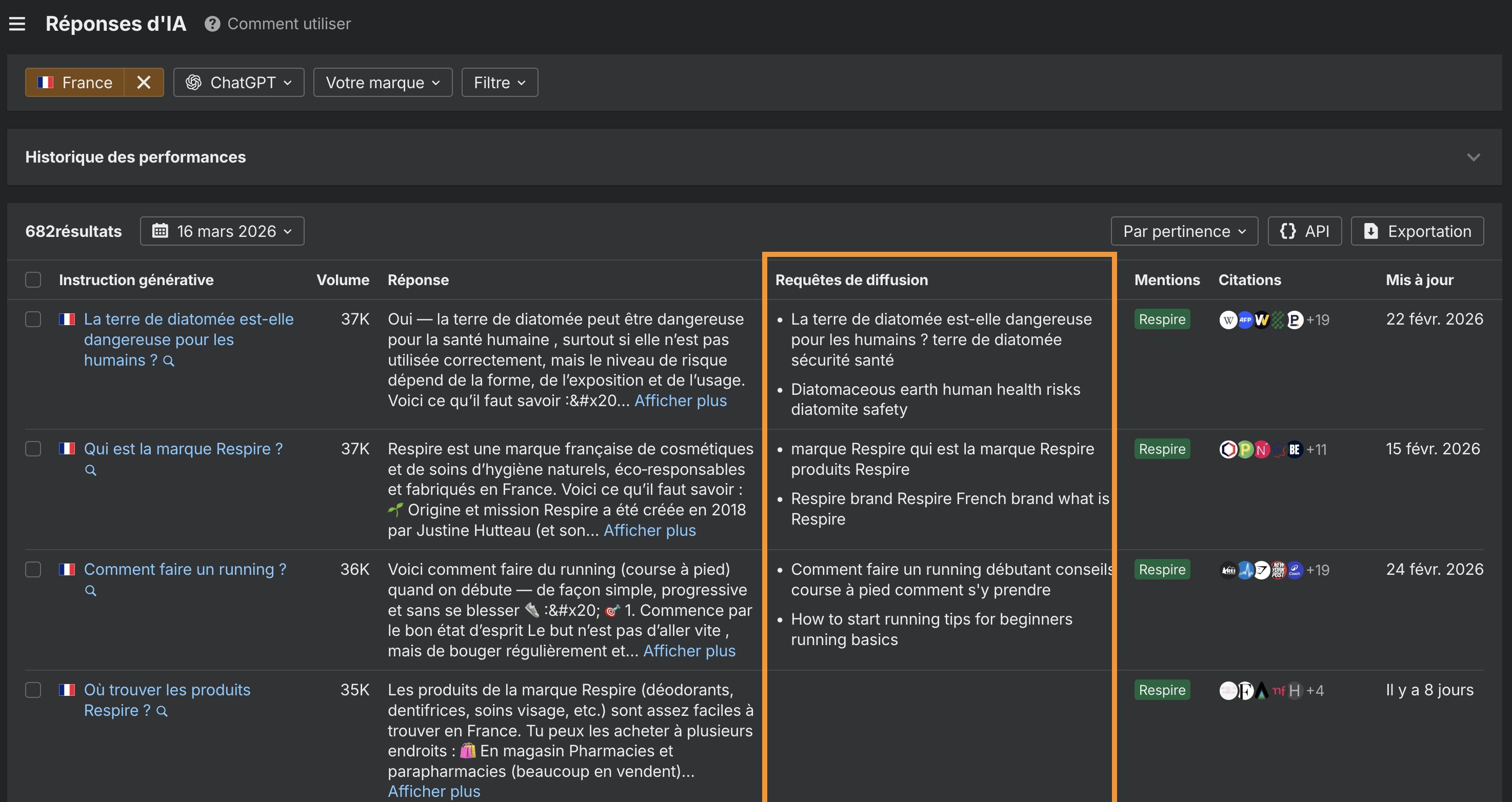
Task: Click the magnifier next to Qui est la marque Respire
Action: [x=90, y=470]
